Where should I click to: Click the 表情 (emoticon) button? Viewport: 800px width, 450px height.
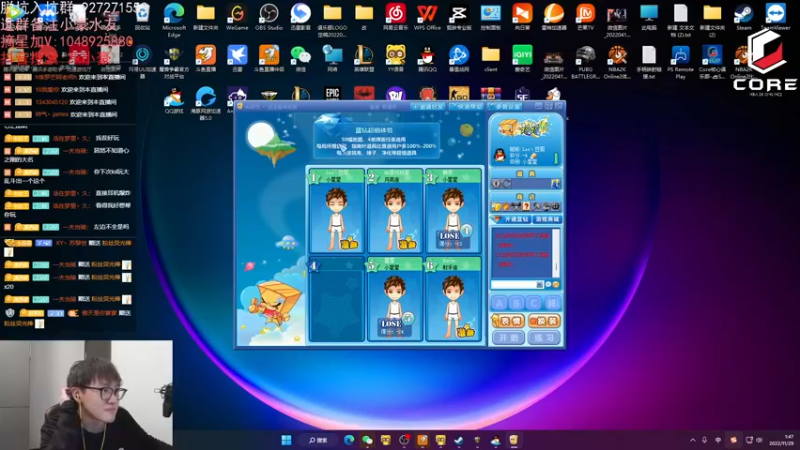[x=508, y=321]
